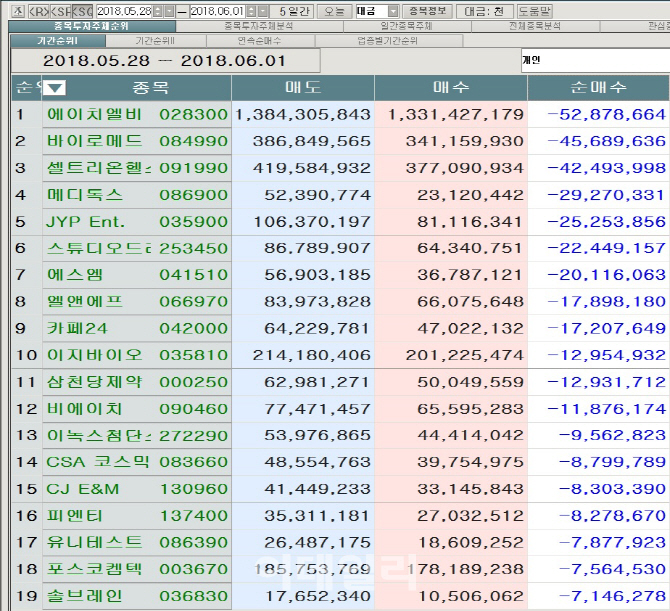The height and width of the screenshot is (611, 670).
Task: Click the end date field 2018.06.01
Action: point(217,11)
